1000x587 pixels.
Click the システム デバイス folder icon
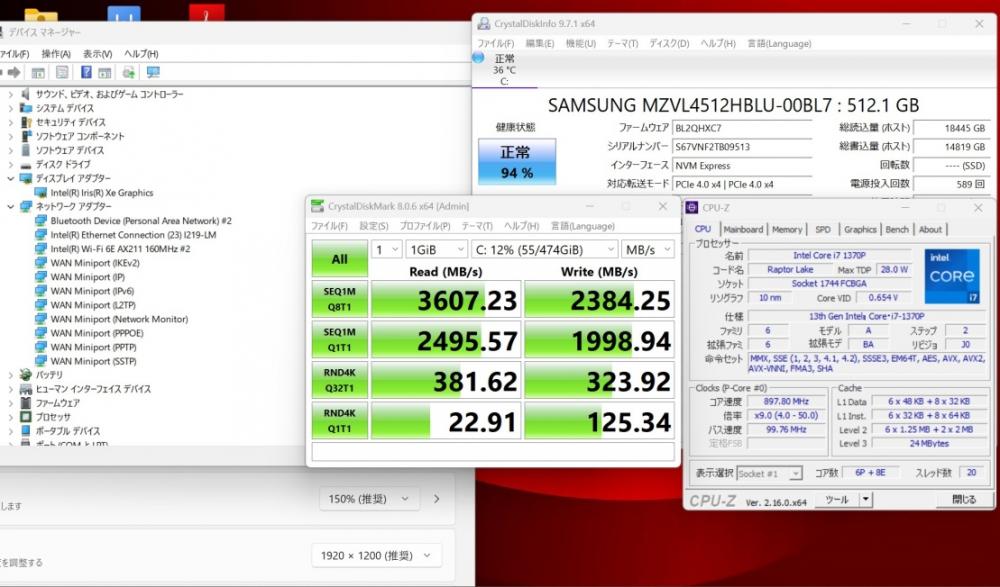click(x=26, y=108)
